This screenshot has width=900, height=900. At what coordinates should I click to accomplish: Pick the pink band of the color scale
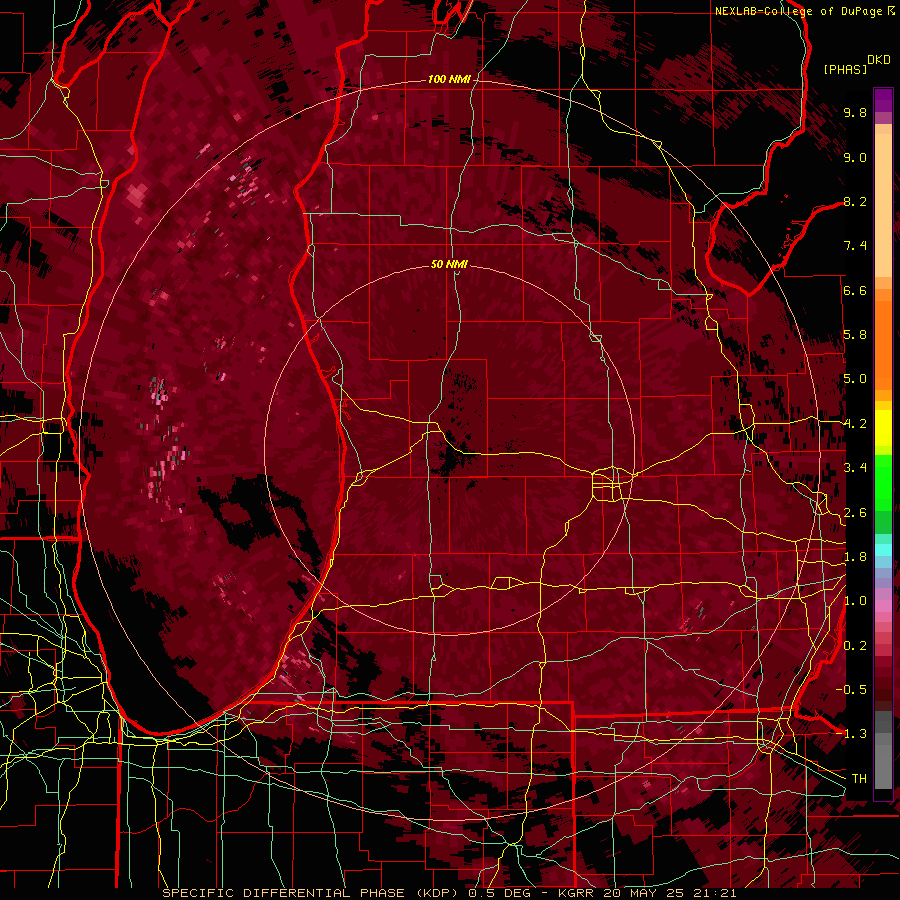883,606
